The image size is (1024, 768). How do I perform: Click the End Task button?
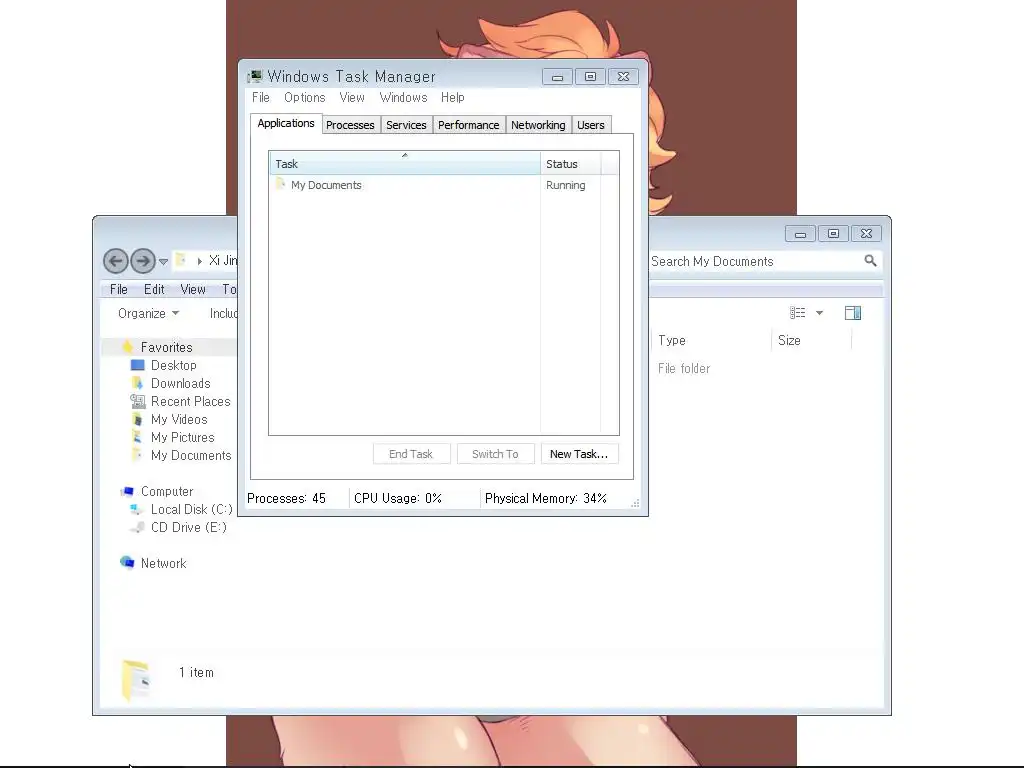point(411,454)
